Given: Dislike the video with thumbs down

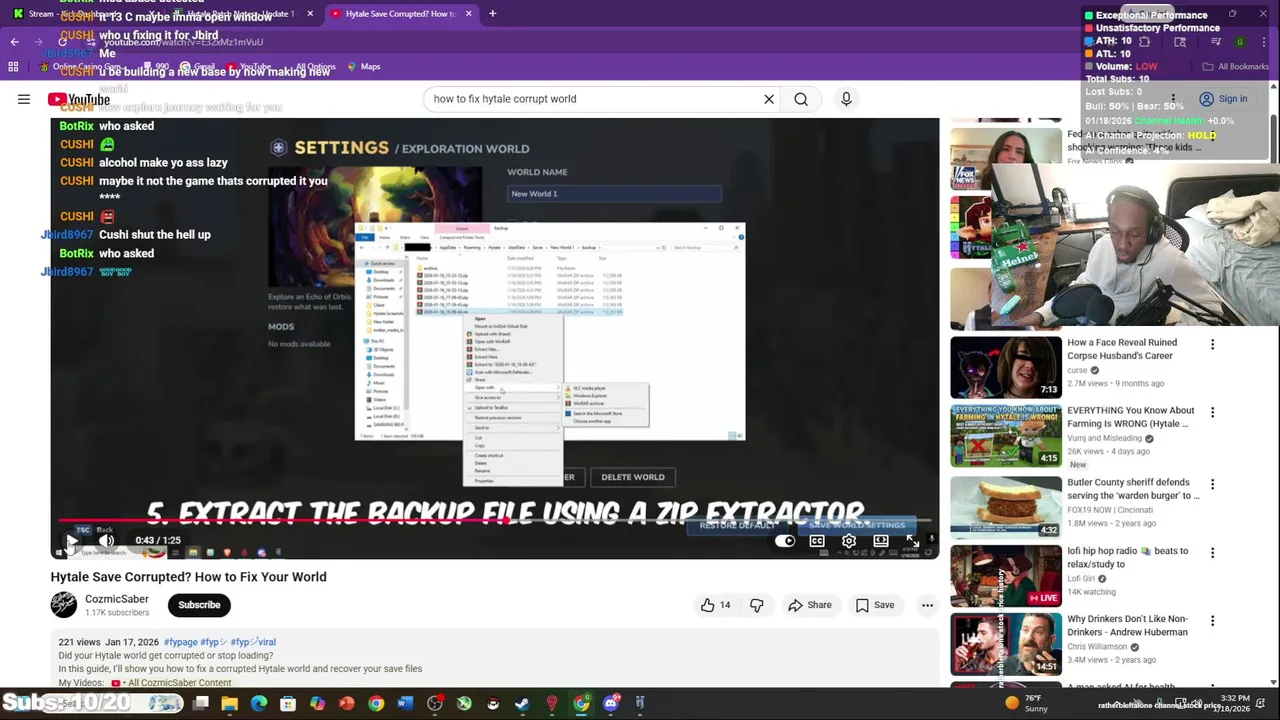Looking at the screenshot, I should click(757, 605).
